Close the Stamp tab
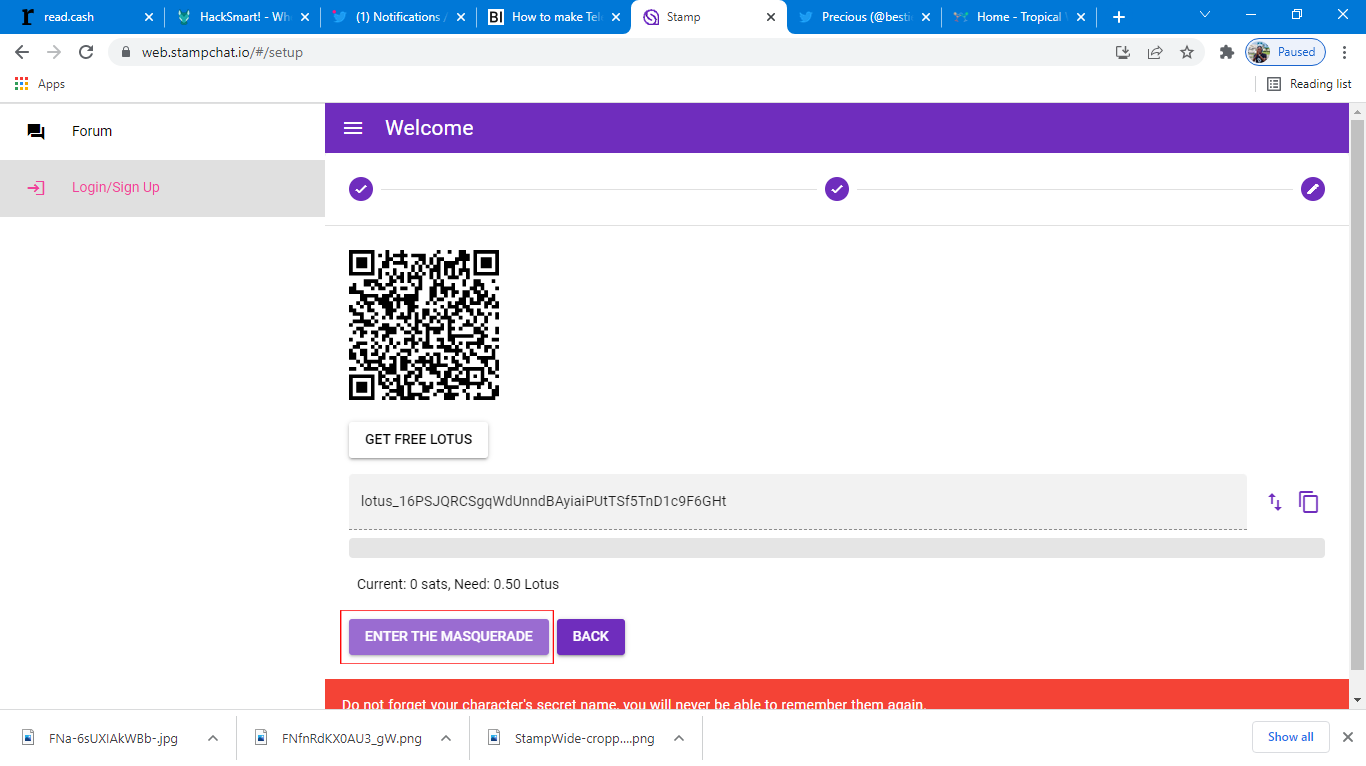 click(771, 17)
